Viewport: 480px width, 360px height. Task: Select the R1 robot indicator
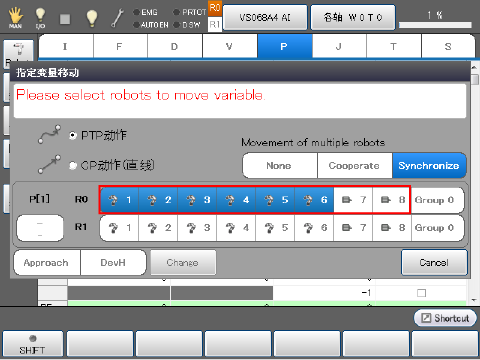215,24
